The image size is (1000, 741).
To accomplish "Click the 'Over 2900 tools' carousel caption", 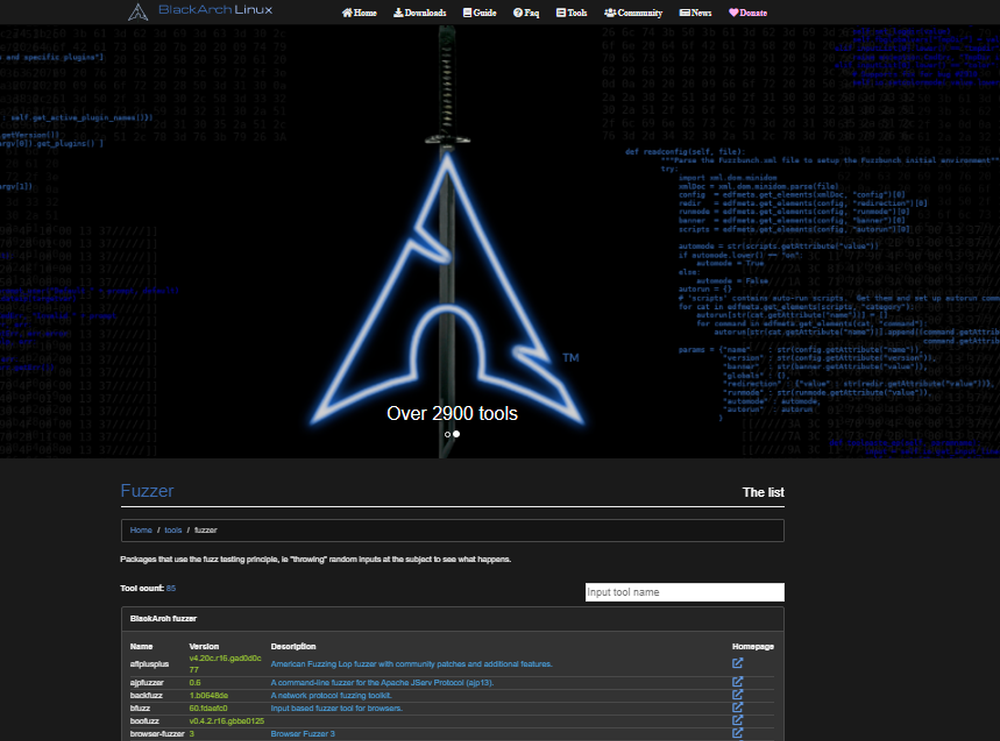I will pyautogui.click(x=452, y=413).
